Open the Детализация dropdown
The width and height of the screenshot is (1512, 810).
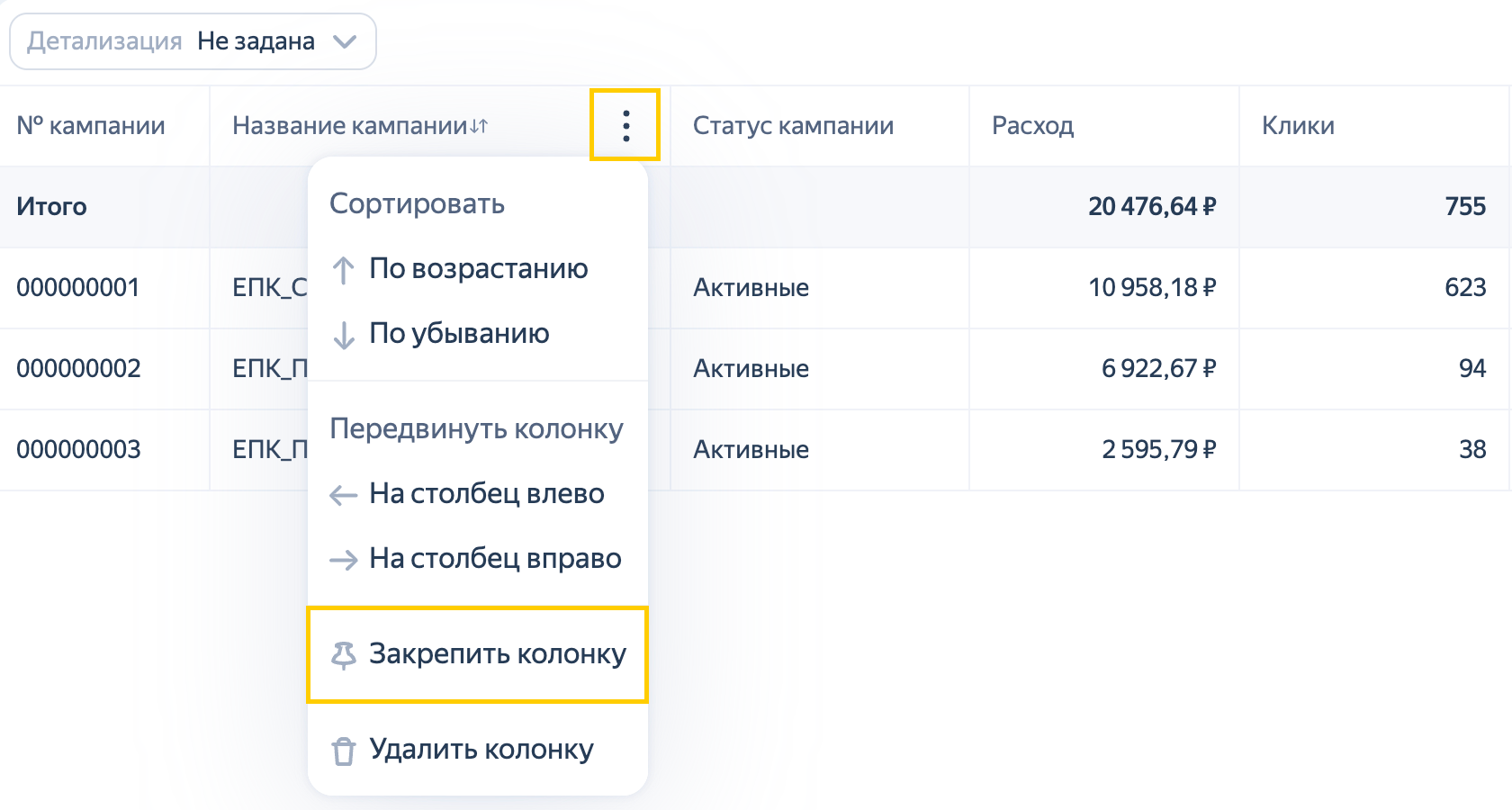pos(193,41)
